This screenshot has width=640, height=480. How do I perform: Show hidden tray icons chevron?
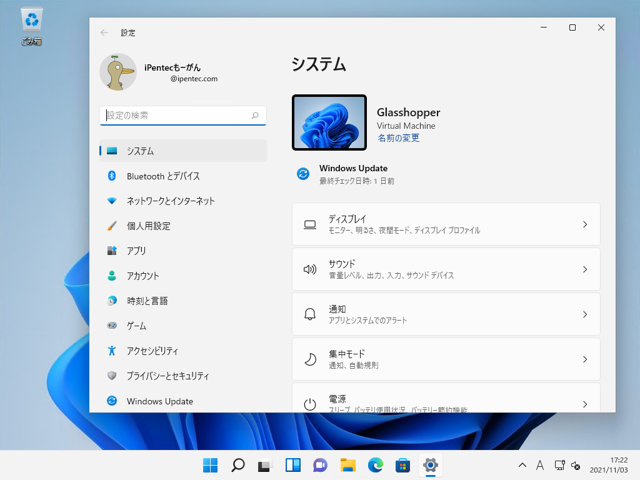pos(522,465)
